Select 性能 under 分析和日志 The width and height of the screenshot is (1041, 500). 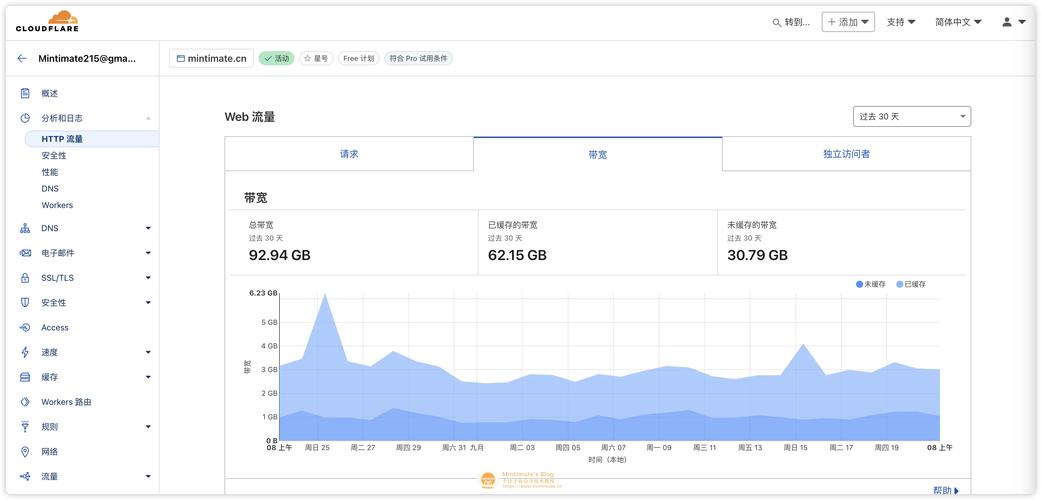pos(50,172)
